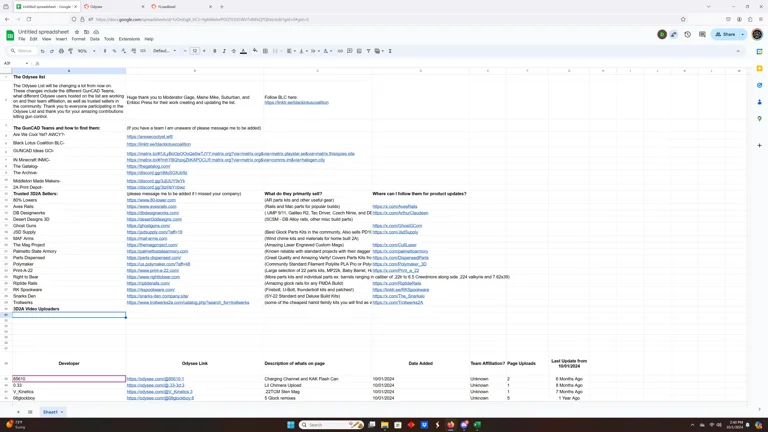768x432 pixels.
Task: Open the Extensions menu
Action: pos(129,39)
